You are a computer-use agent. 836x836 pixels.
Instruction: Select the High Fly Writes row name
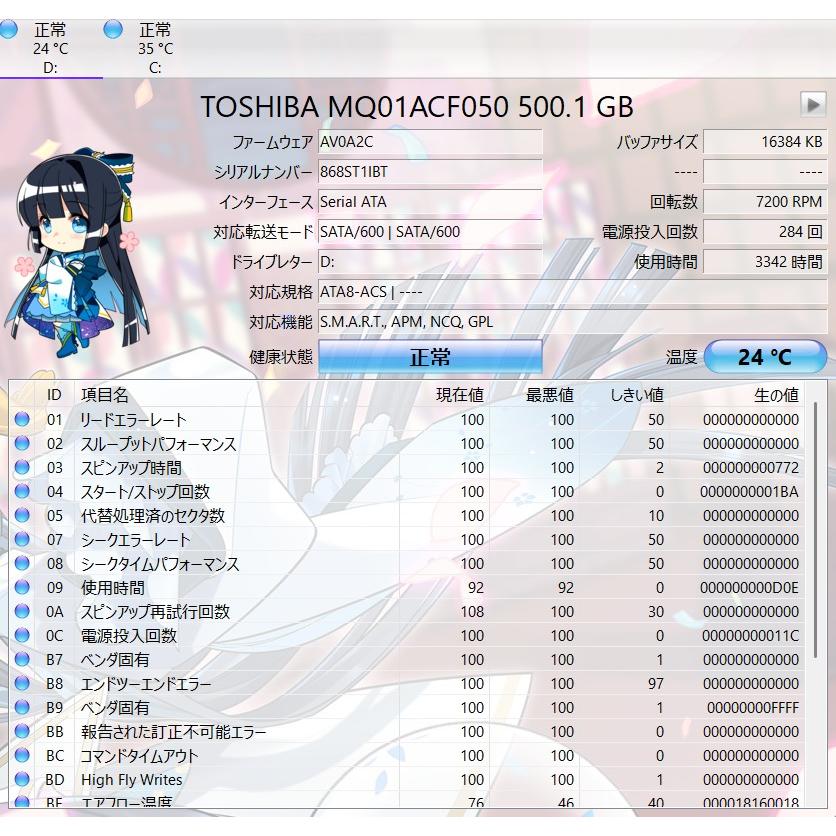[x=132, y=779]
